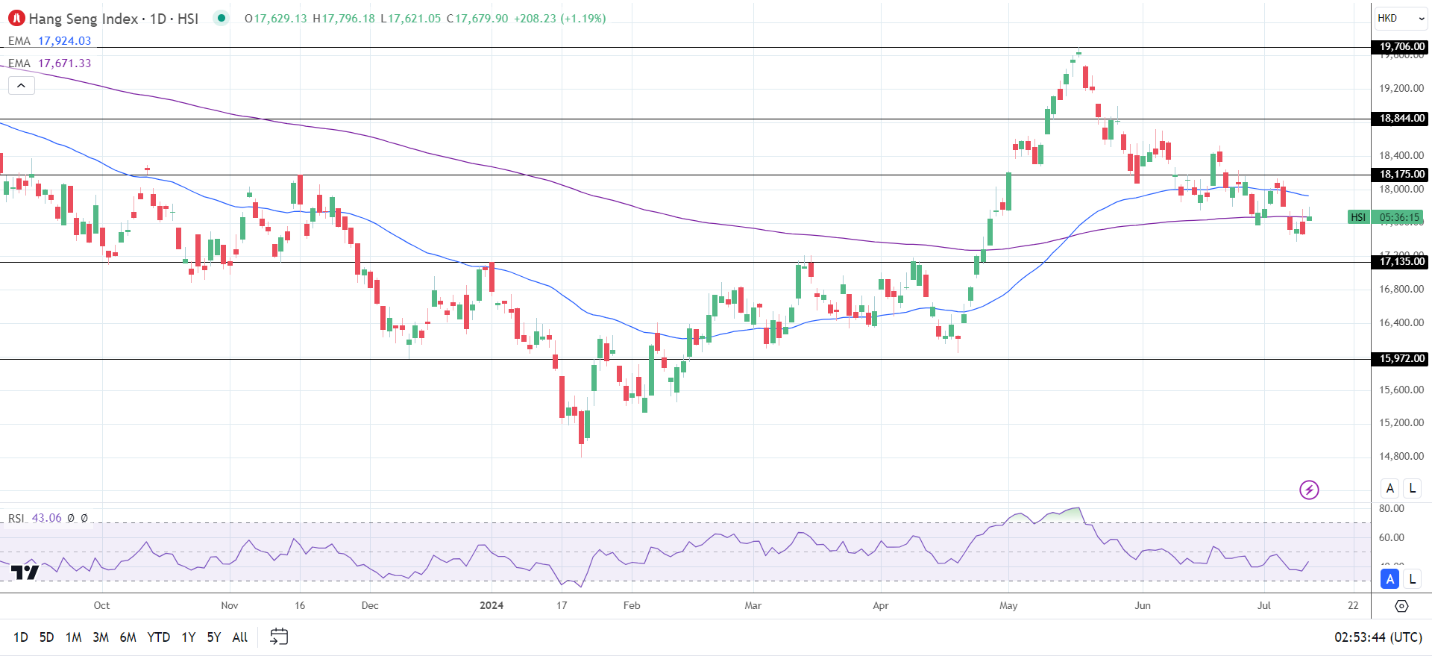1432x656 pixels.
Task: Click the Dec label on time axis
Action: tap(368, 606)
